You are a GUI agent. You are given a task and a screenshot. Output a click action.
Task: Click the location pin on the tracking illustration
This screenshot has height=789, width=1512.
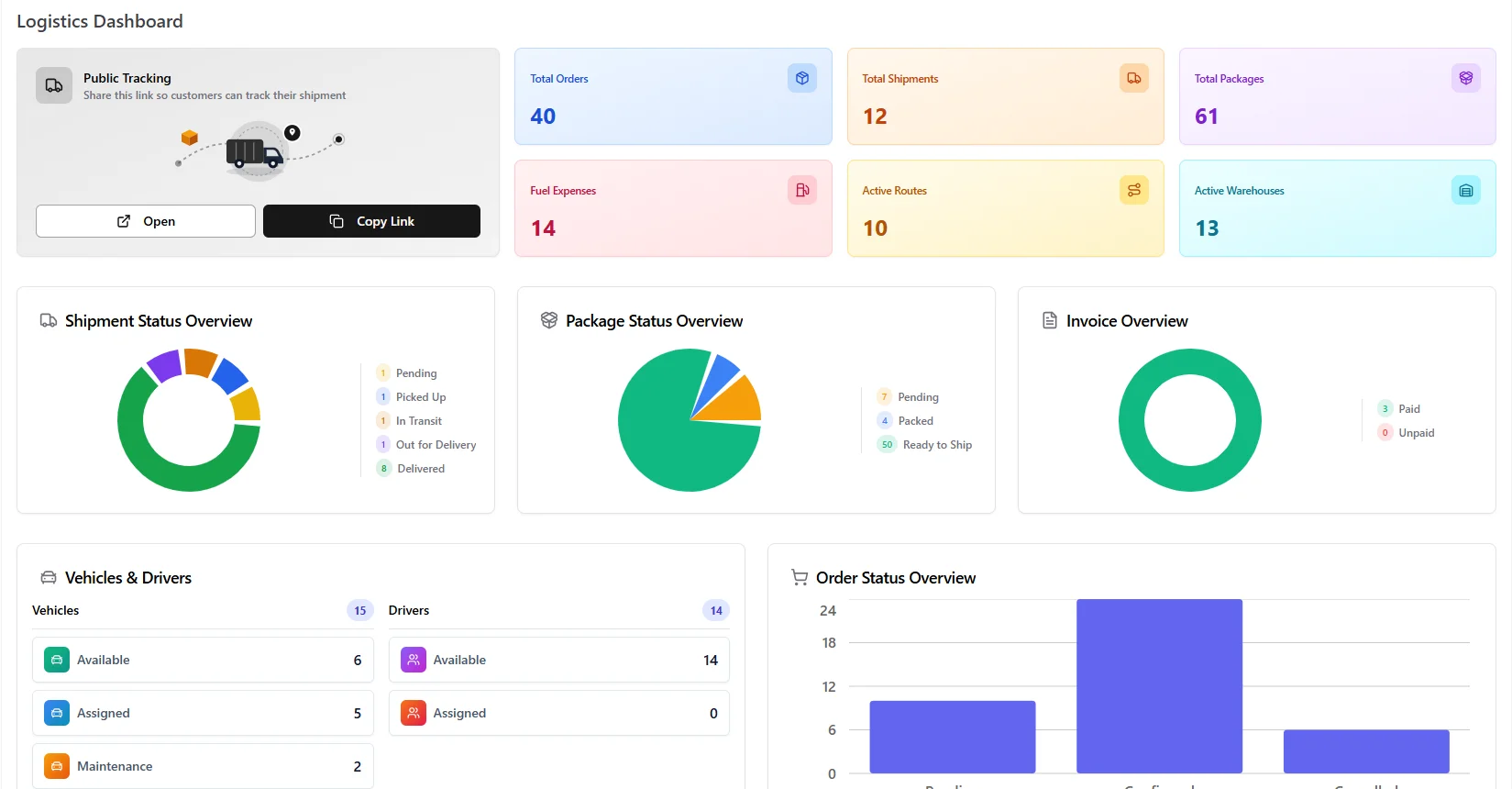coord(292,133)
